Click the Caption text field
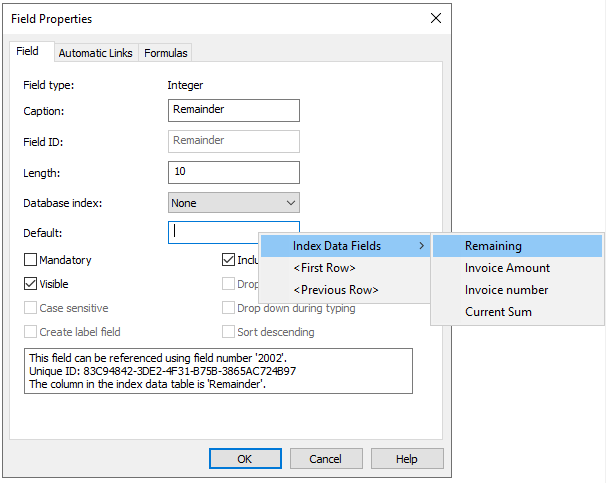 (x=234, y=111)
